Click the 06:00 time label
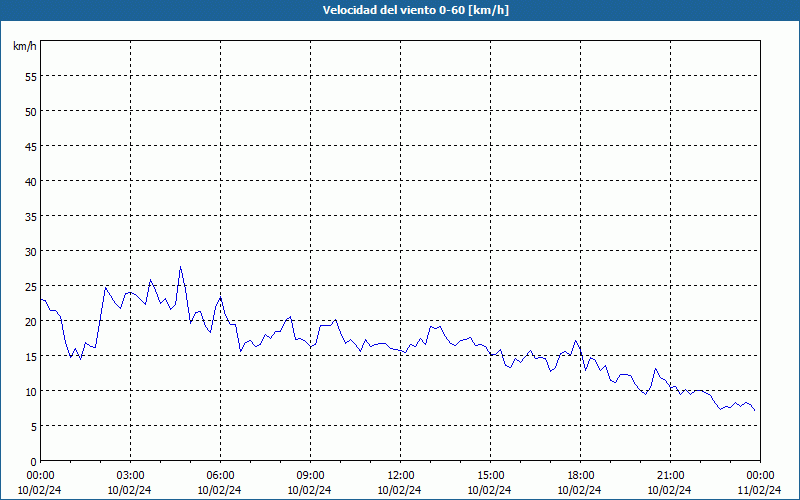 220,476
